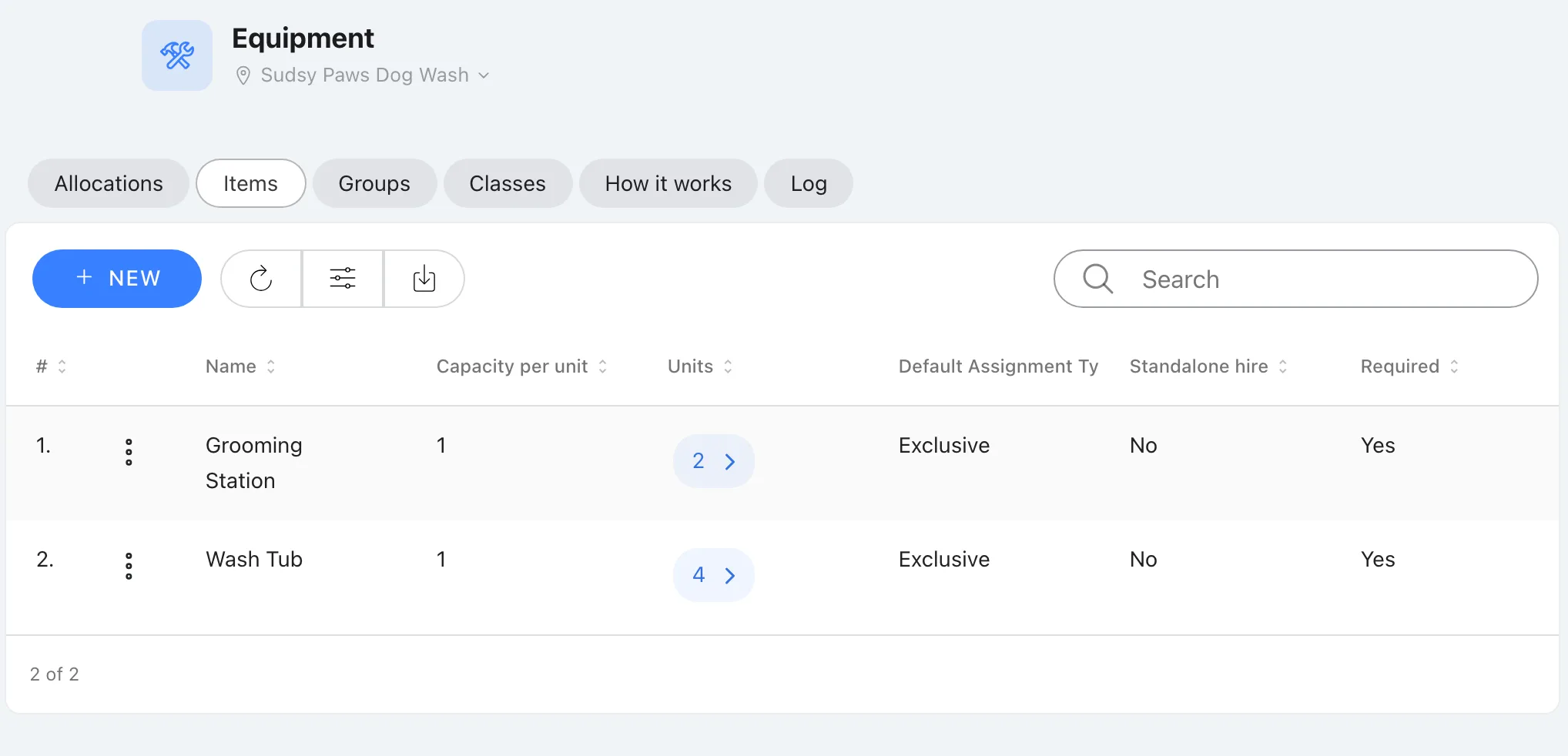
Task: Sort the table by Name
Action: click(240, 366)
